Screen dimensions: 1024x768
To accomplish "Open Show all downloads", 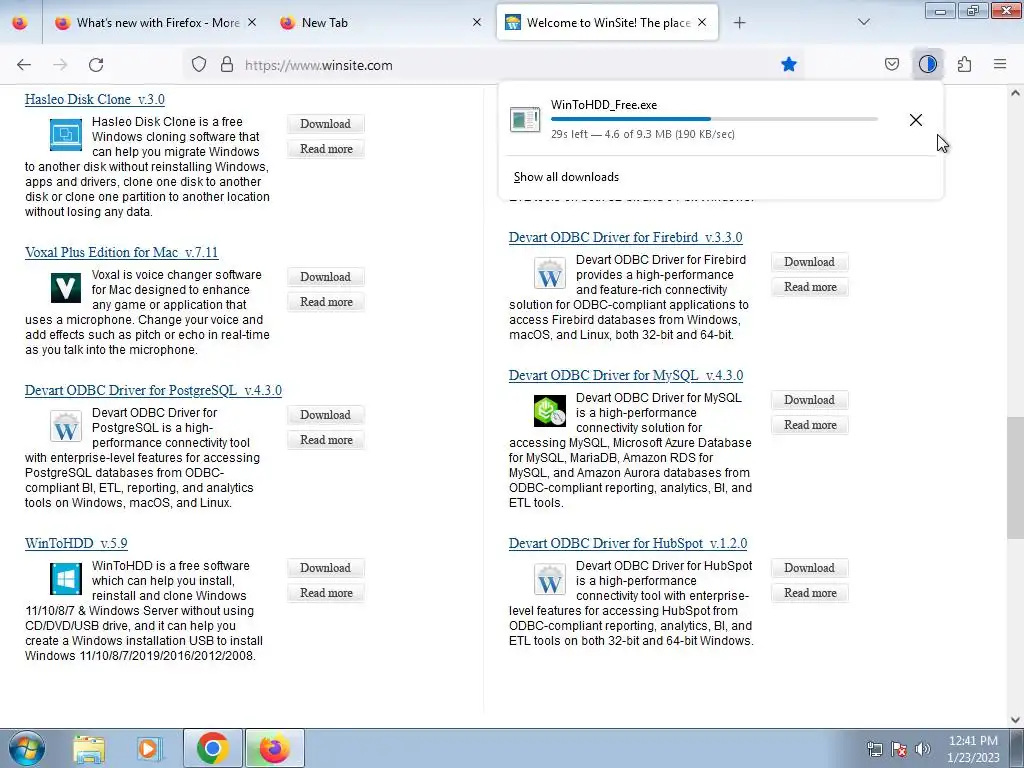I will tap(566, 177).
